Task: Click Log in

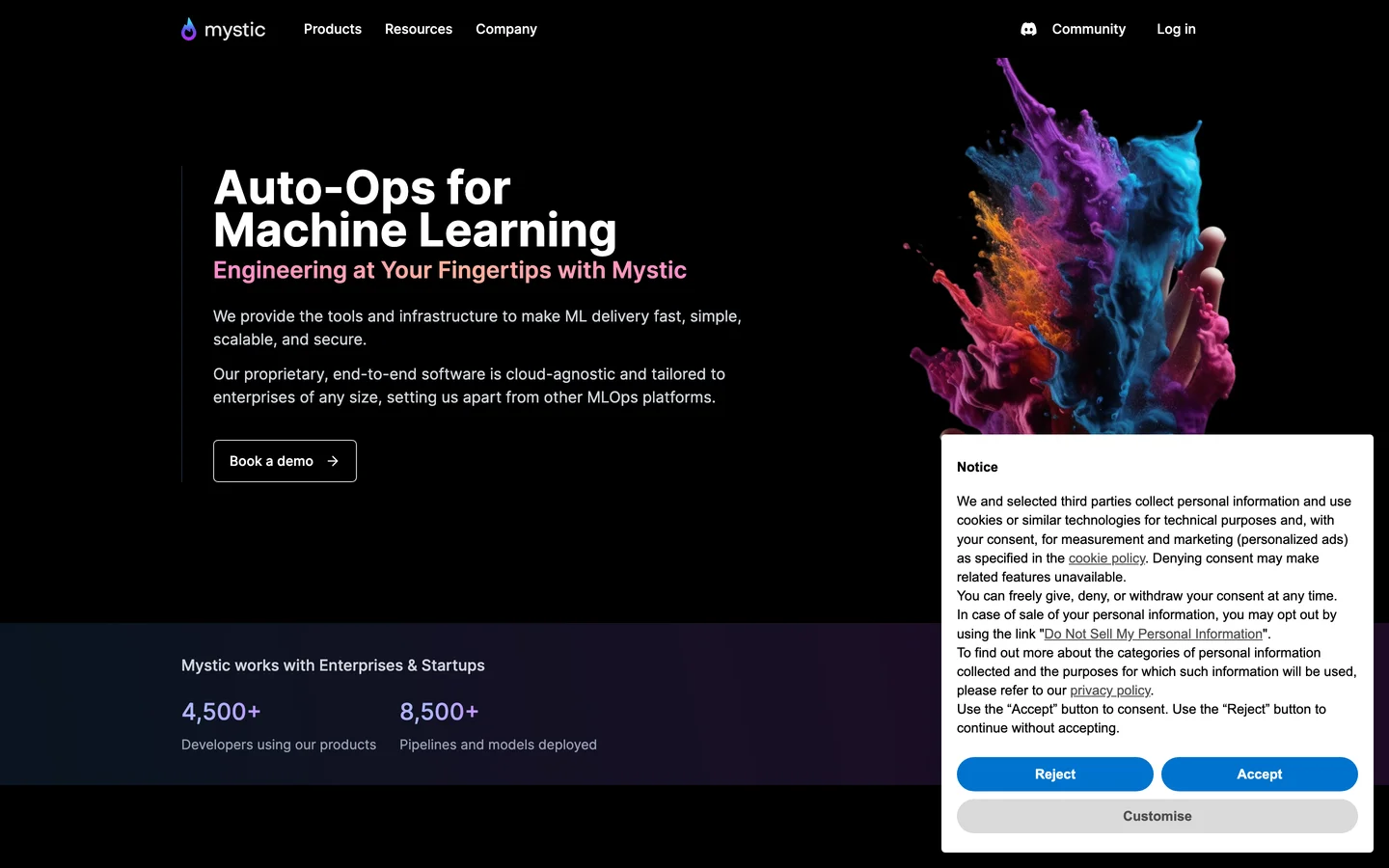Action: 1176,29
